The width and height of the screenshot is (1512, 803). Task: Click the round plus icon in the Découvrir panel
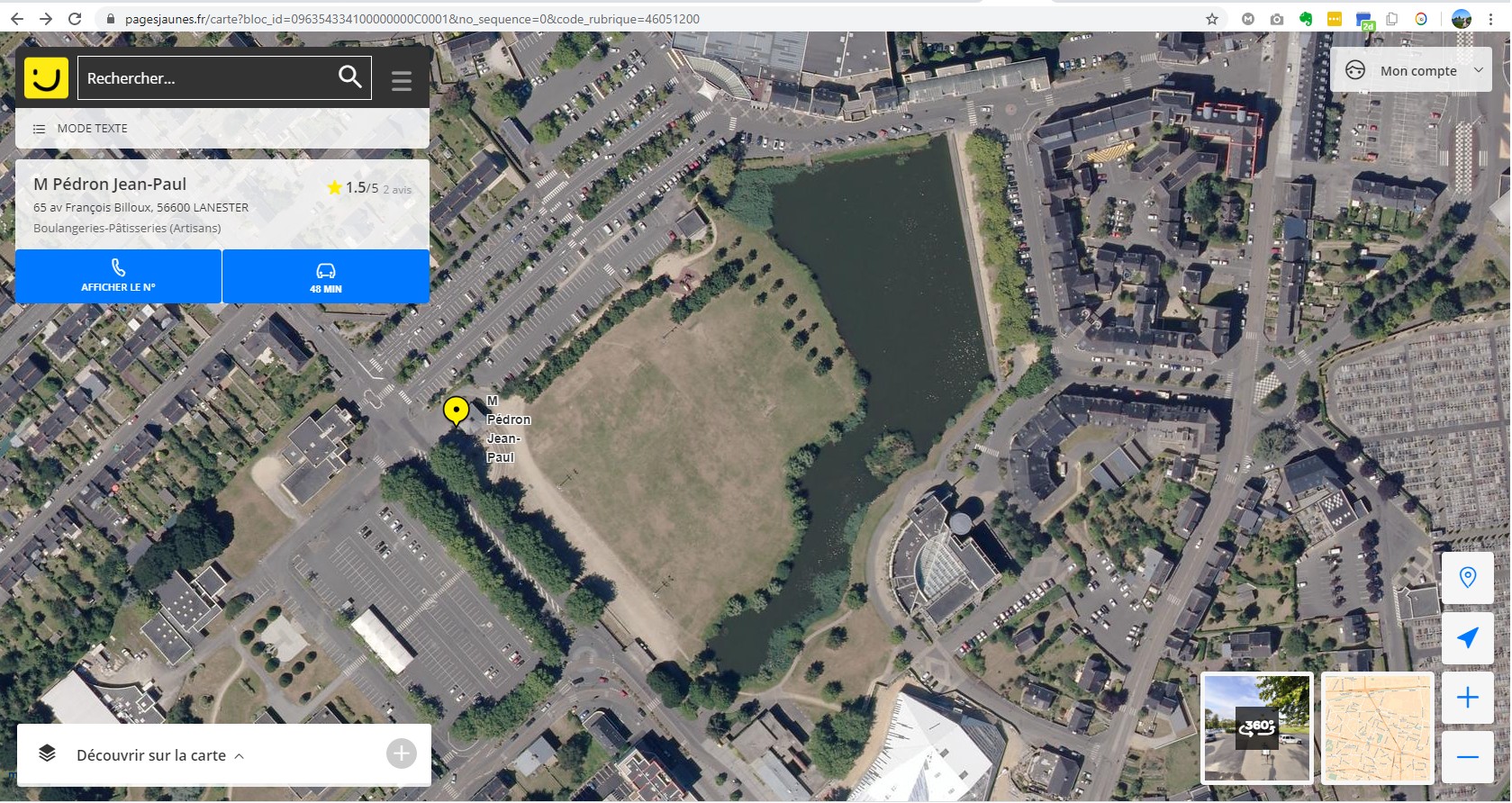[x=402, y=753]
